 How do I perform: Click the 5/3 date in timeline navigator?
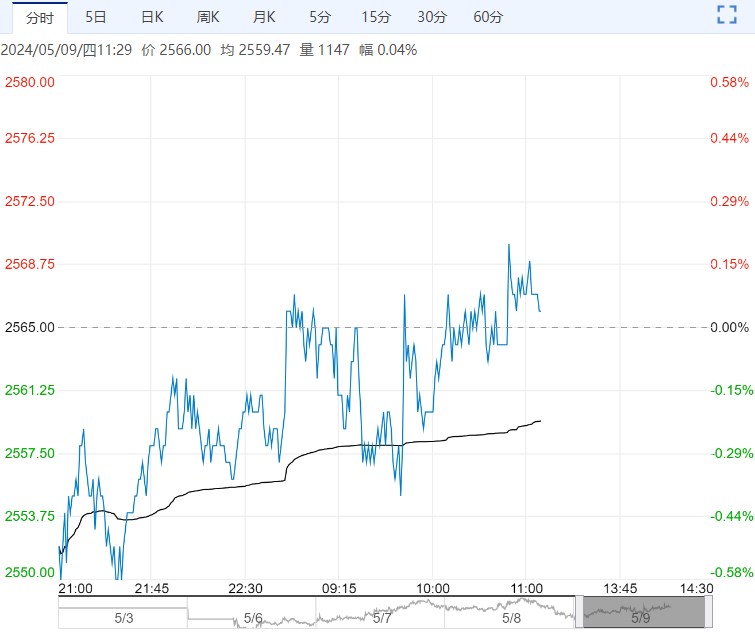(123, 619)
